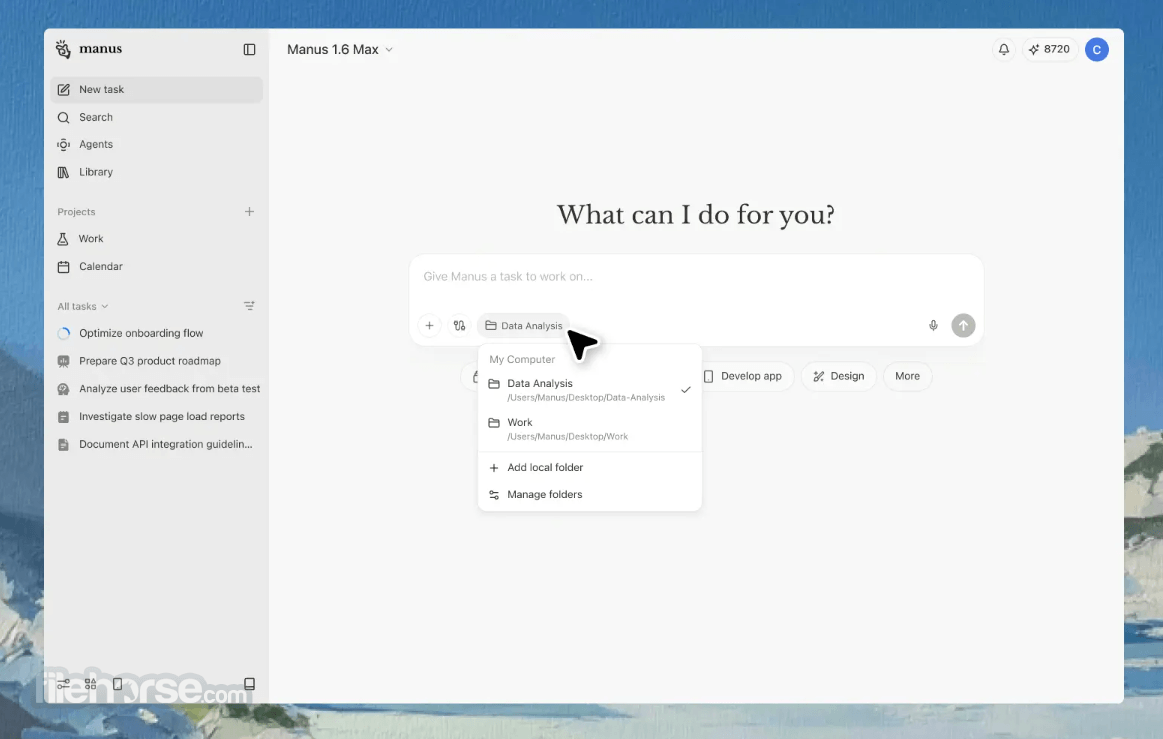The image size is (1163, 739).
Task: Start a New task
Action: click(x=157, y=90)
